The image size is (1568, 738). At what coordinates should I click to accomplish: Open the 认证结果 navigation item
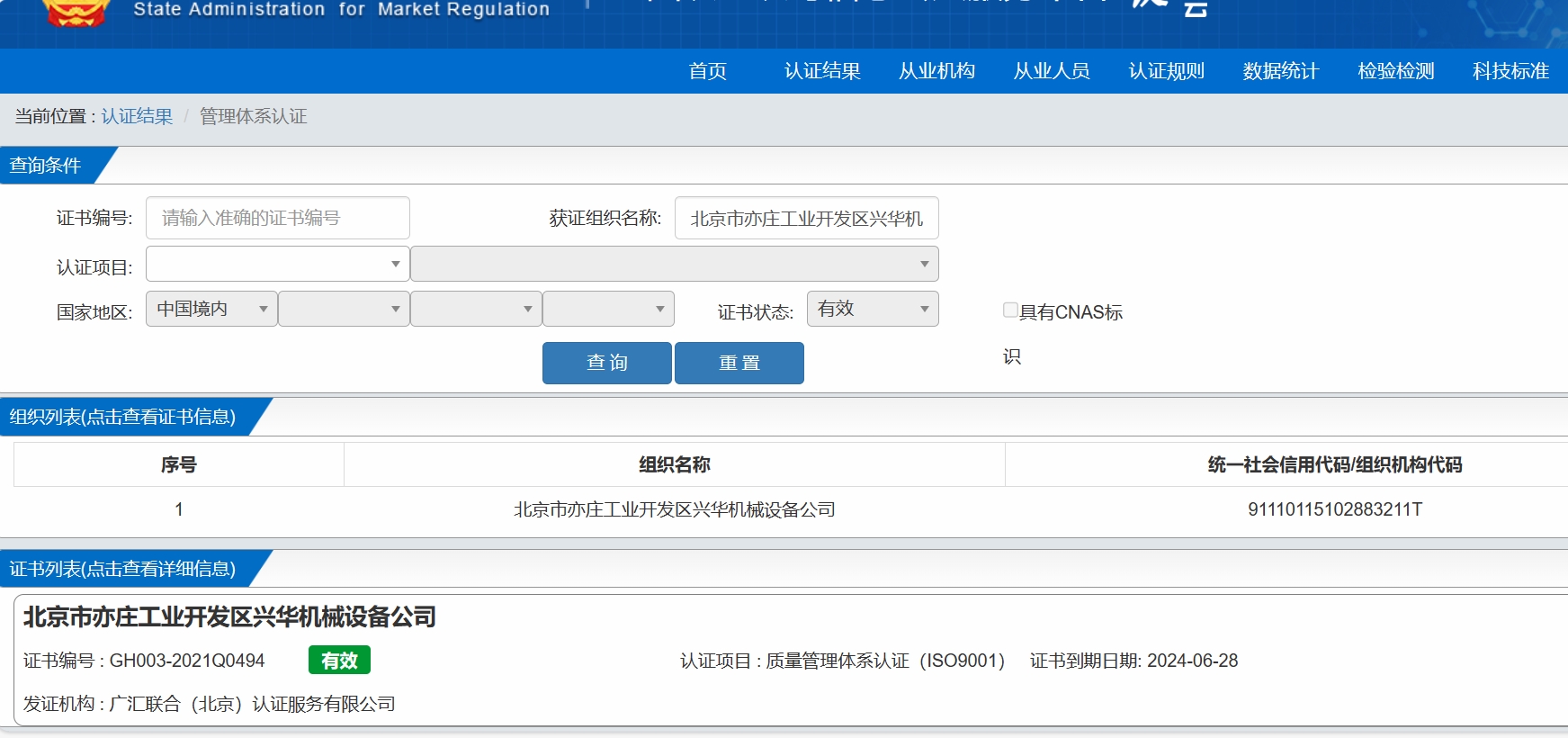pos(822,71)
